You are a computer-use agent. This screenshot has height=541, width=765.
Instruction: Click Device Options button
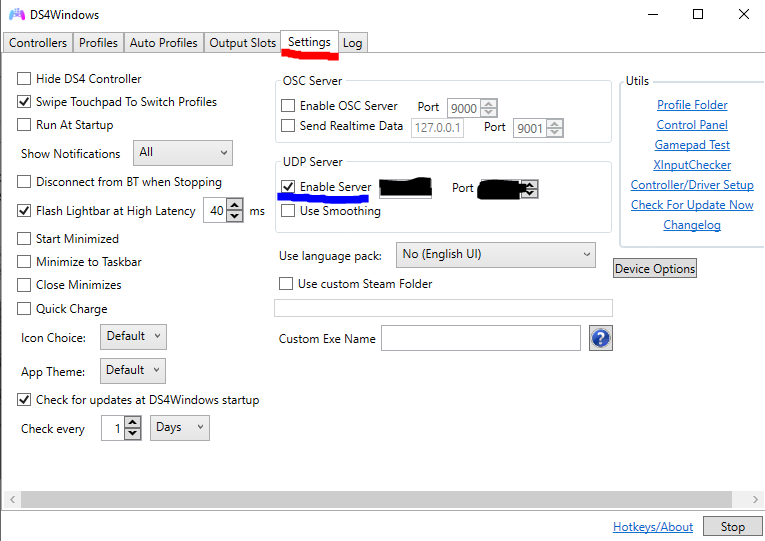point(655,268)
